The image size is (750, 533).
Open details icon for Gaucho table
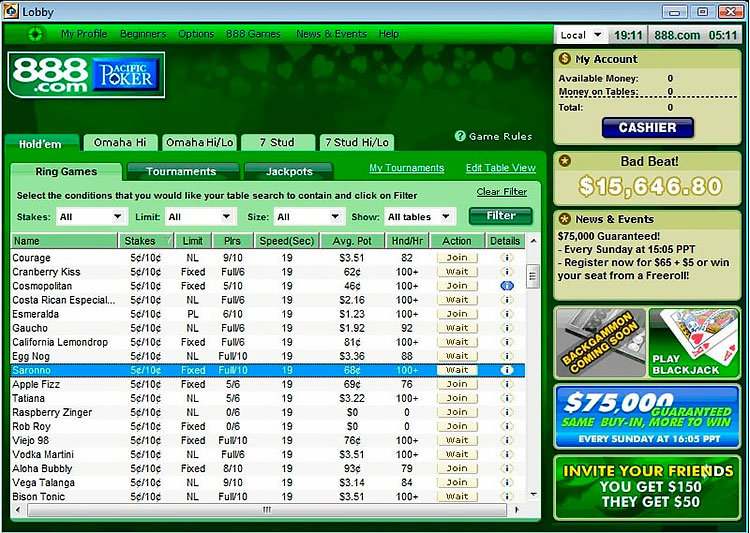pyautogui.click(x=507, y=328)
